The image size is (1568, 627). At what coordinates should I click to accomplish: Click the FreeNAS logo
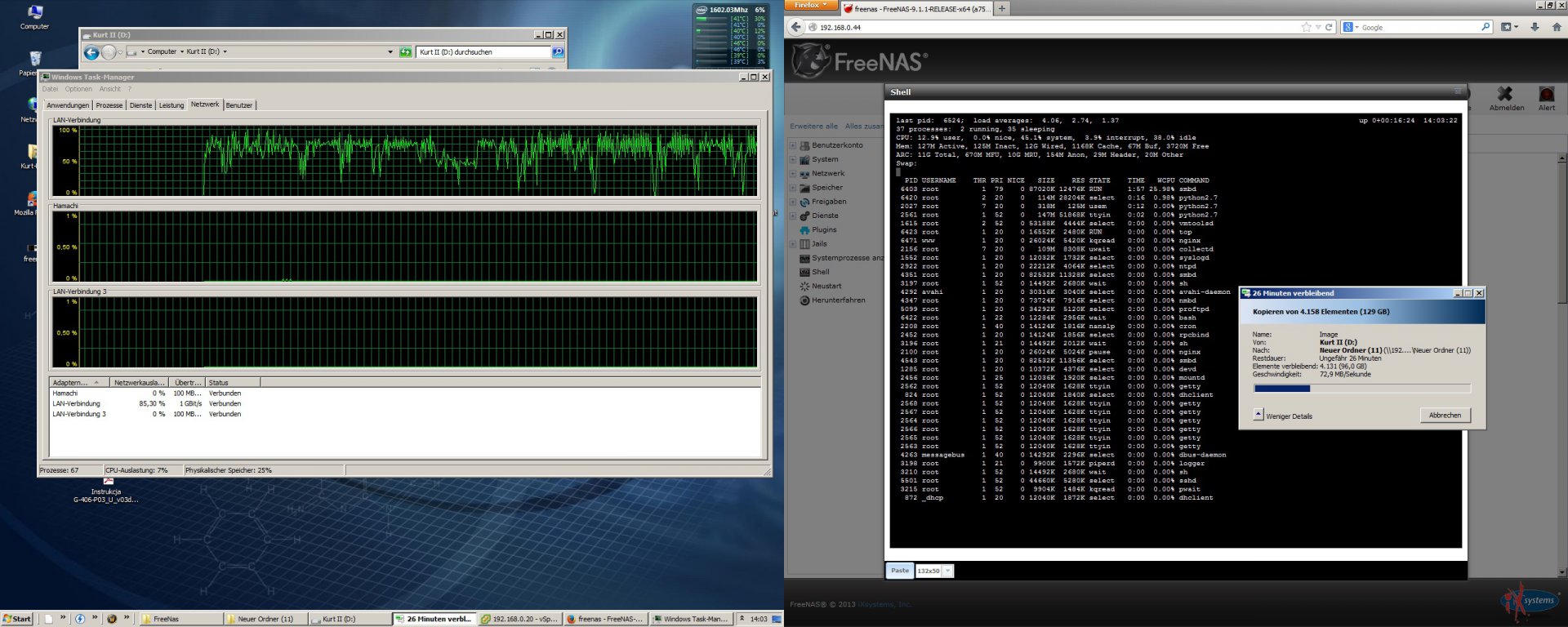coord(859,60)
